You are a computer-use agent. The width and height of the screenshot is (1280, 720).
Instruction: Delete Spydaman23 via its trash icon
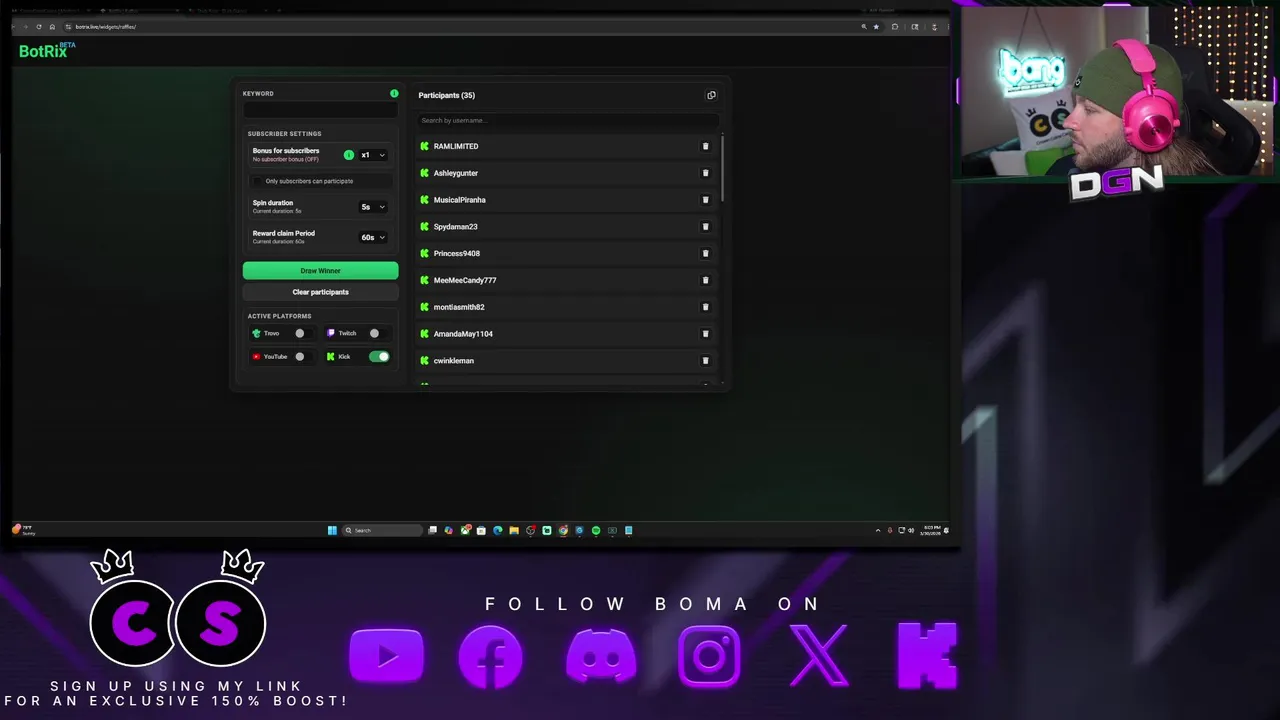tap(705, 227)
